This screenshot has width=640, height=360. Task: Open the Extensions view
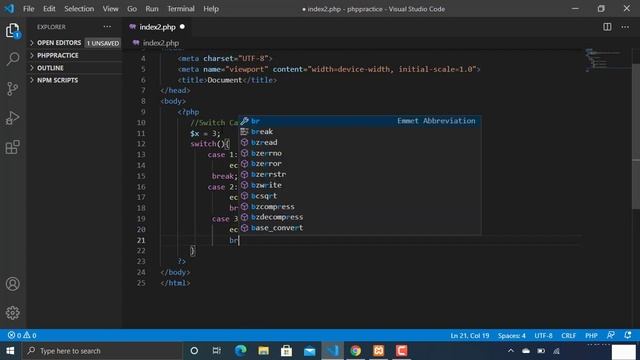[x=13, y=147]
